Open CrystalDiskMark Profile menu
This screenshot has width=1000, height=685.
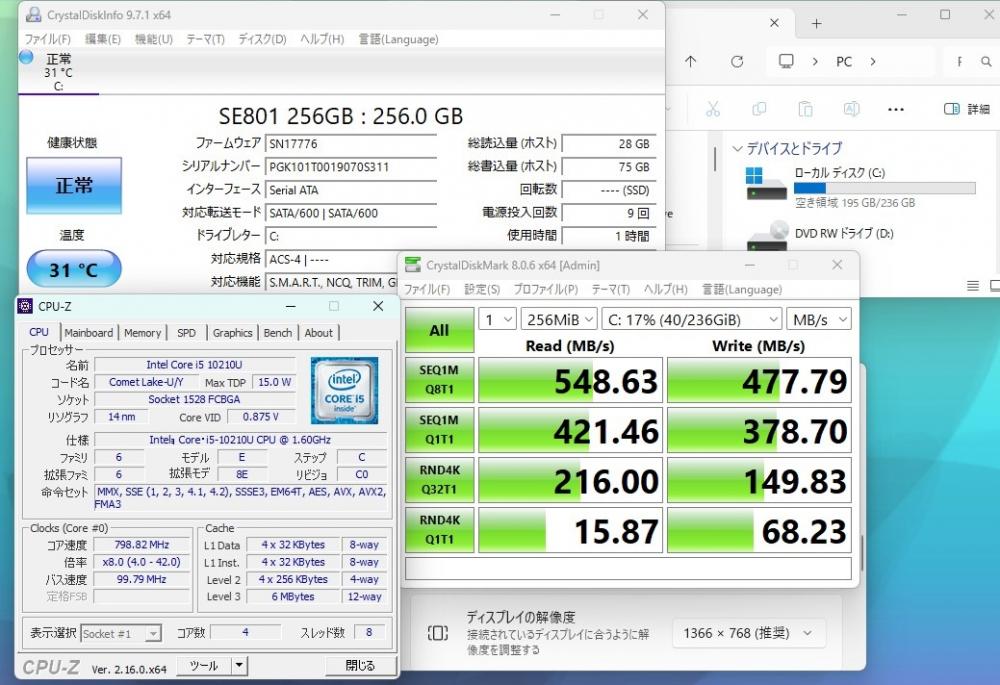click(546, 290)
